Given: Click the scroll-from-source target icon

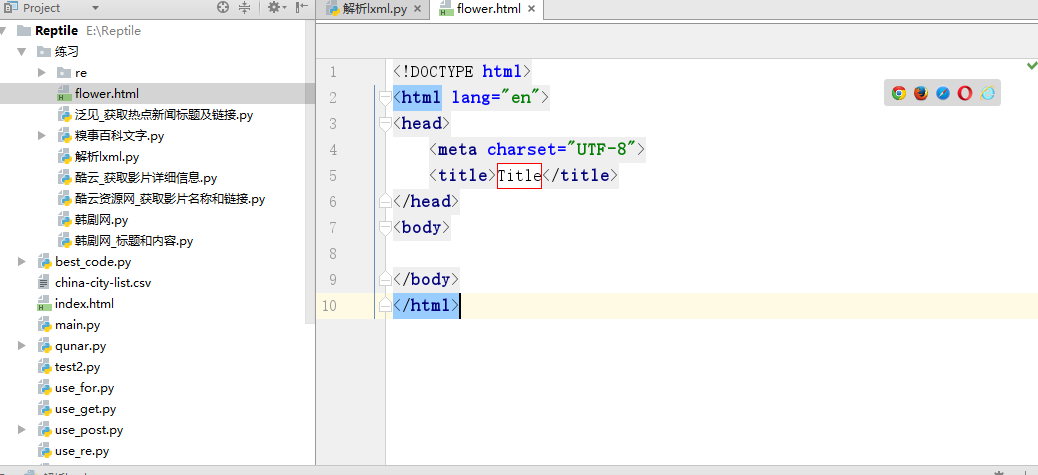Looking at the screenshot, I should 223,8.
